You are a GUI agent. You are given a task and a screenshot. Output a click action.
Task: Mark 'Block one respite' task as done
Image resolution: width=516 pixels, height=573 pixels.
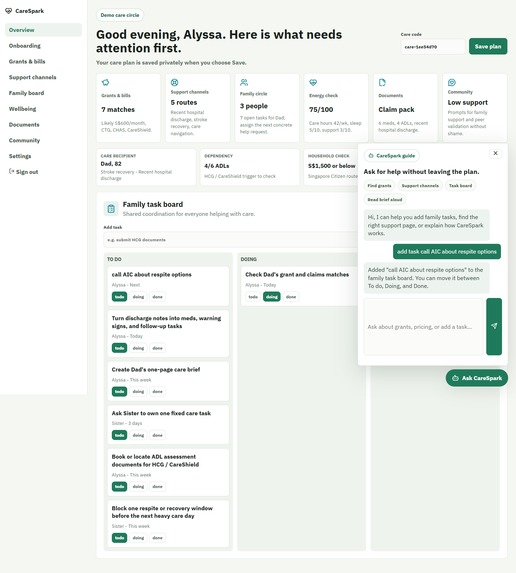[x=158, y=538]
